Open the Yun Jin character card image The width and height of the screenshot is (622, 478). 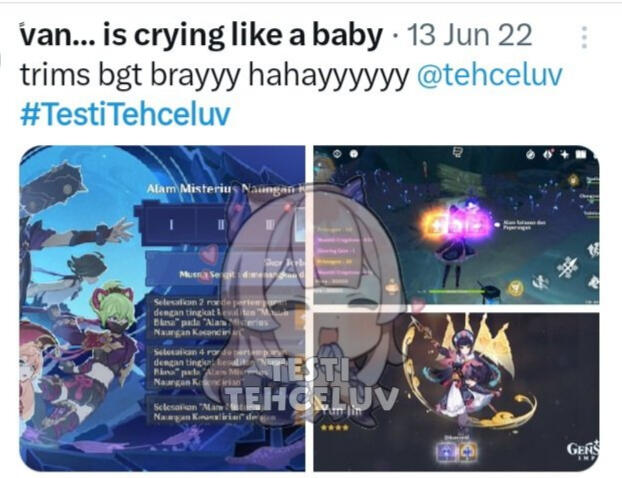click(456, 392)
